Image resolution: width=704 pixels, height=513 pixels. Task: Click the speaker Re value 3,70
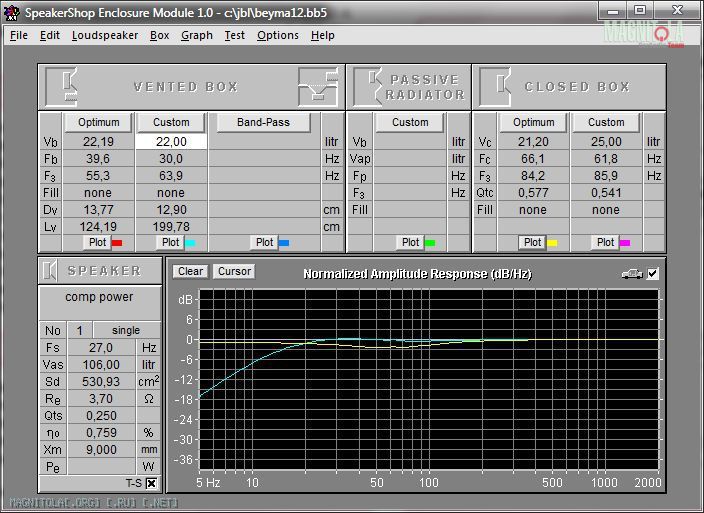tap(101, 399)
